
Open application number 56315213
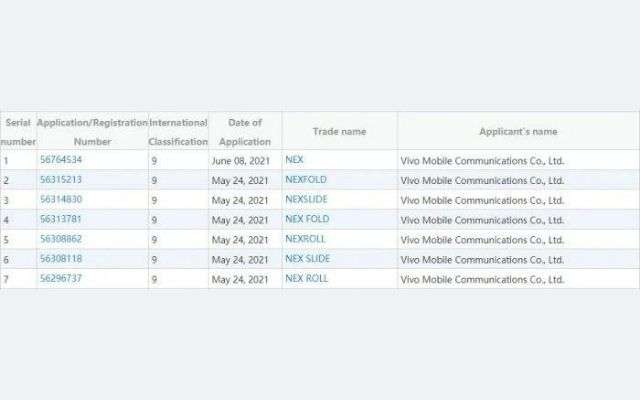tap(61, 180)
